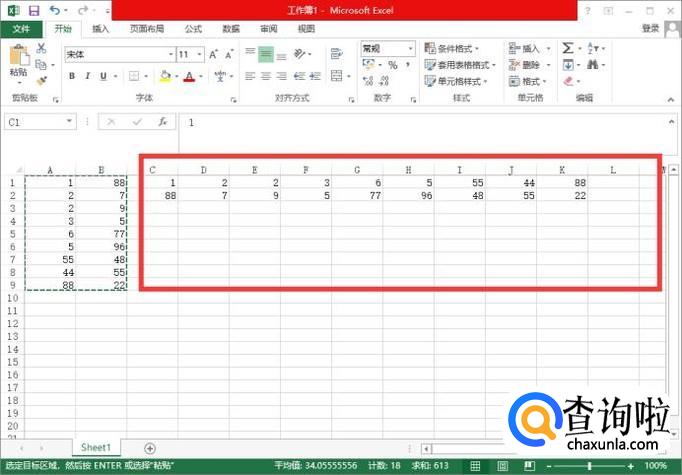Click Find and Select binoculars icon

[592, 64]
